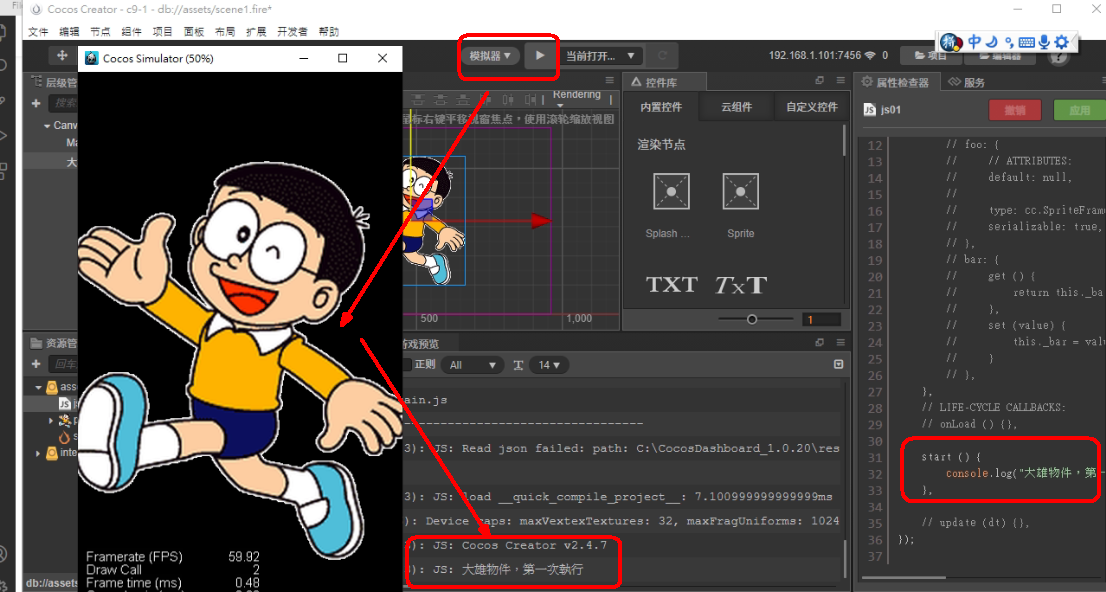This screenshot has width=1106, height=592.
Task: Open the 模拟器 preview platform dropdown
Action: (x=490, y=56)
